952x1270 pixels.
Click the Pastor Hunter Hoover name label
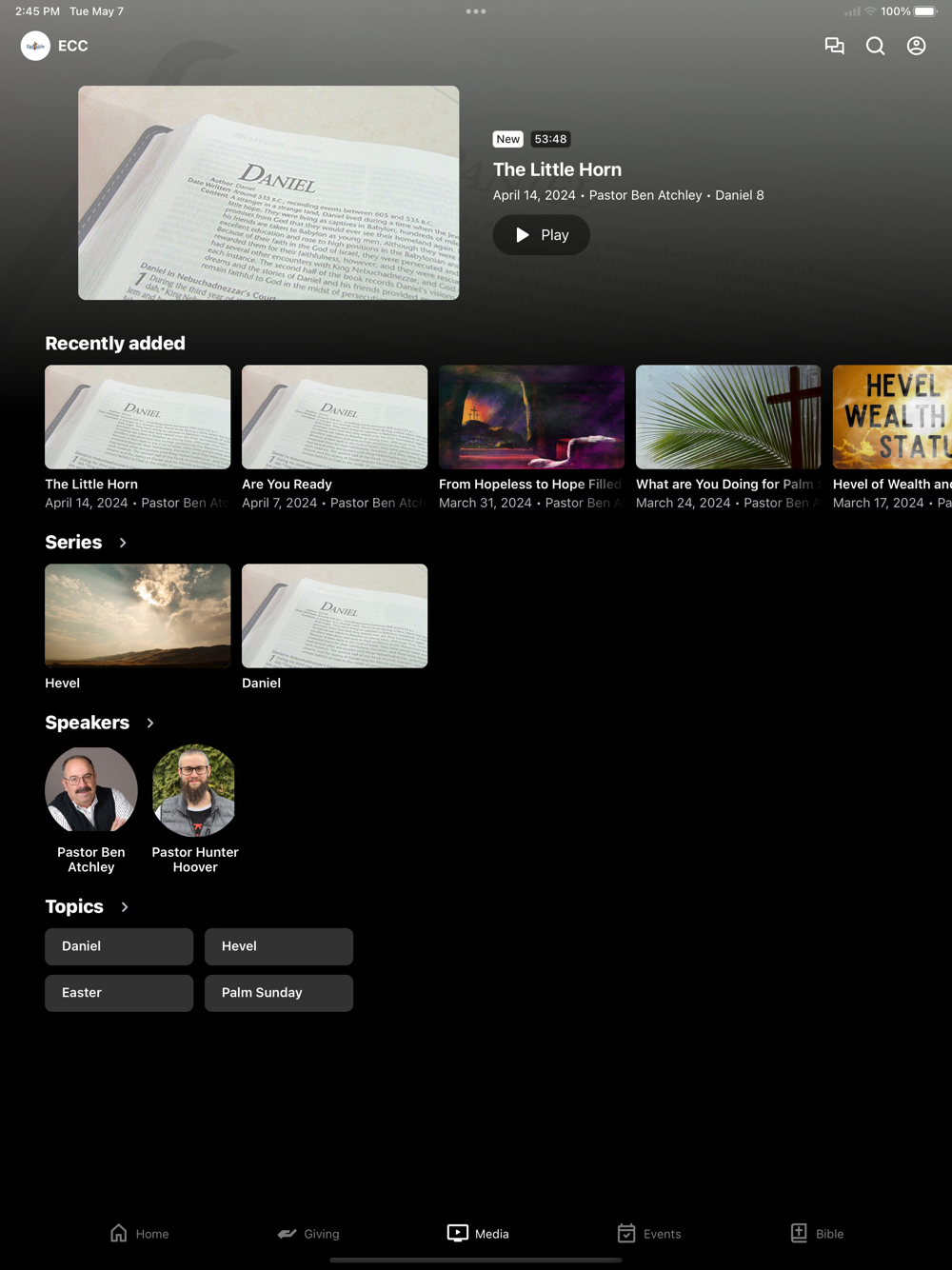pyautogui.click(x=195, y=860)
